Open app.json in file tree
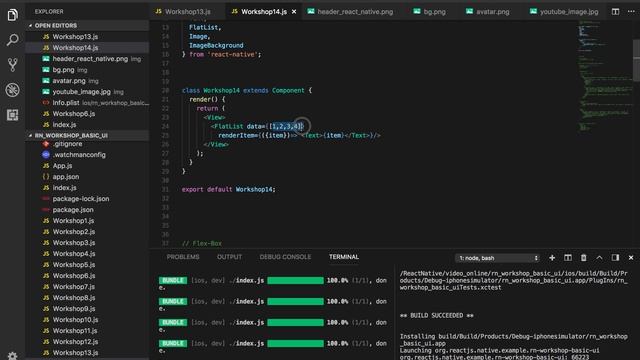Screen dimensions: 640x360 point(87,177)
